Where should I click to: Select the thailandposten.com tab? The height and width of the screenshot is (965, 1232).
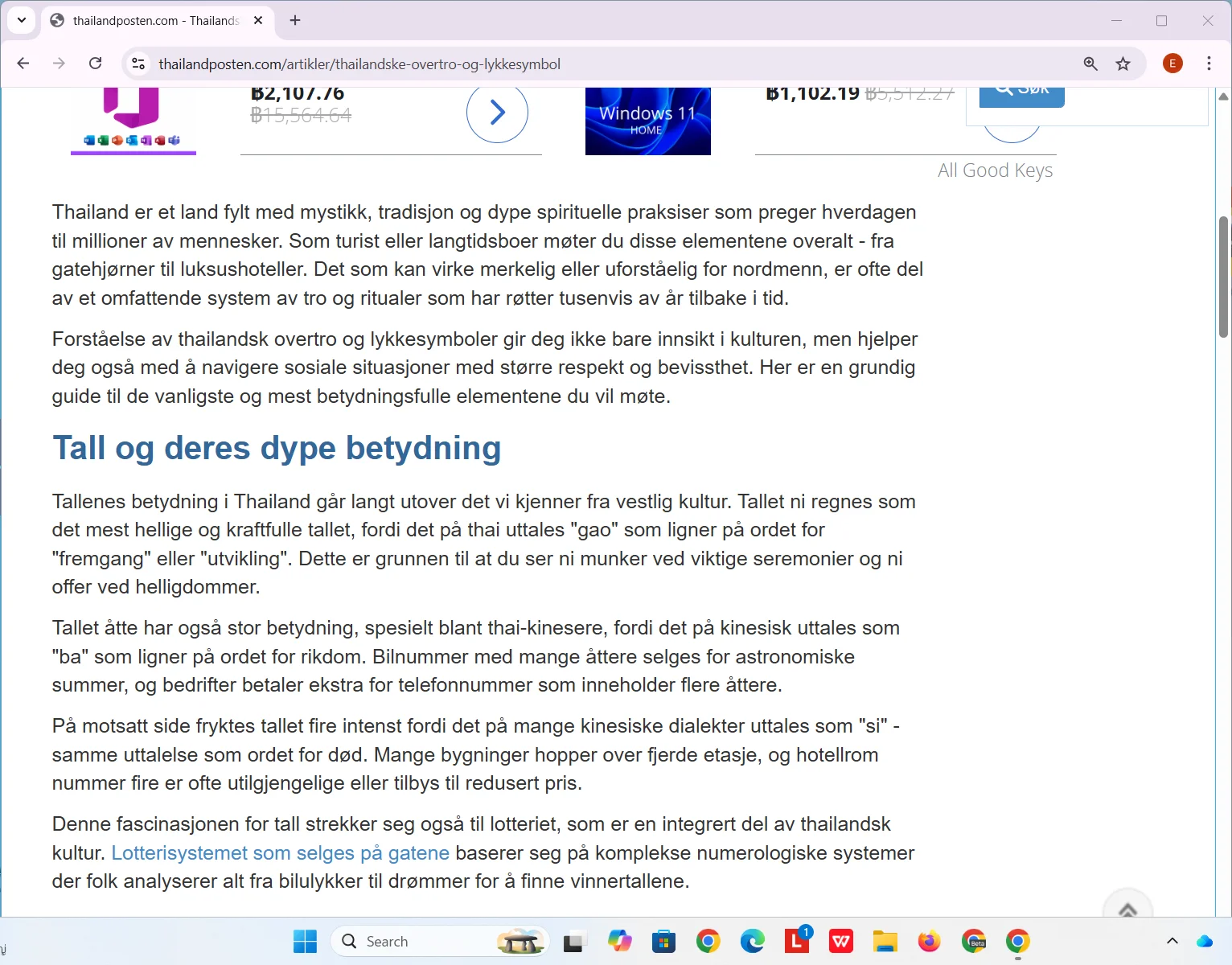(x=153, y=20)
